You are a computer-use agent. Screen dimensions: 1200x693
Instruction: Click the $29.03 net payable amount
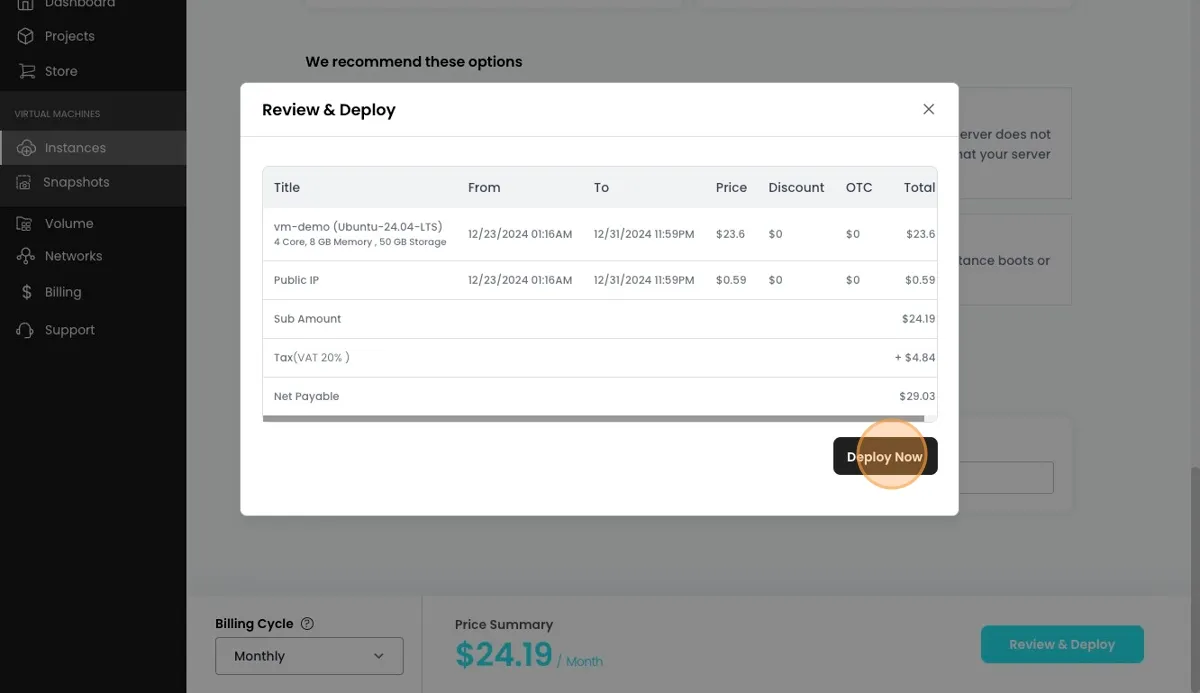pyautogui.click(x=917, y=396)
